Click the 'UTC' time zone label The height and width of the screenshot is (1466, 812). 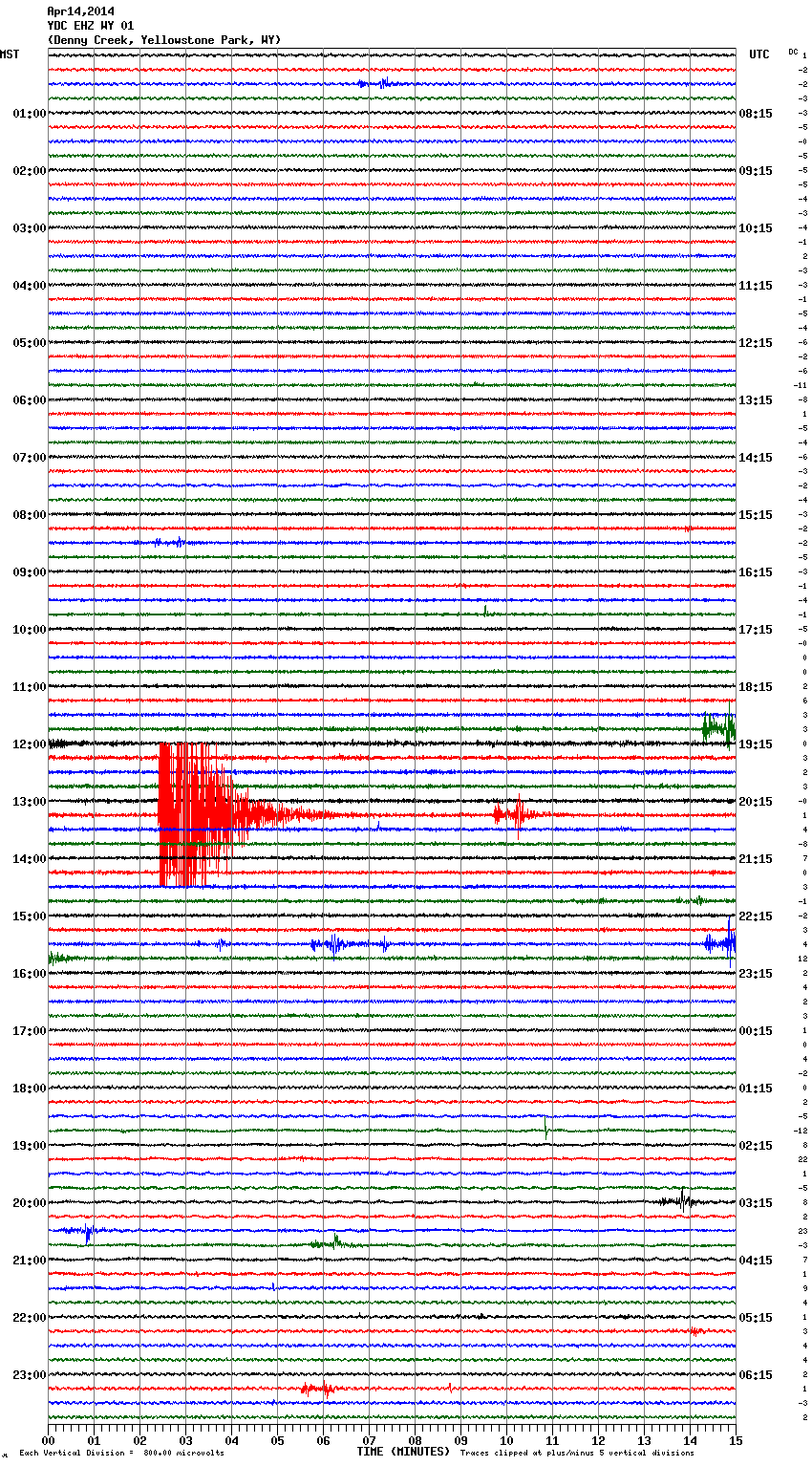[x=759, y=54]
